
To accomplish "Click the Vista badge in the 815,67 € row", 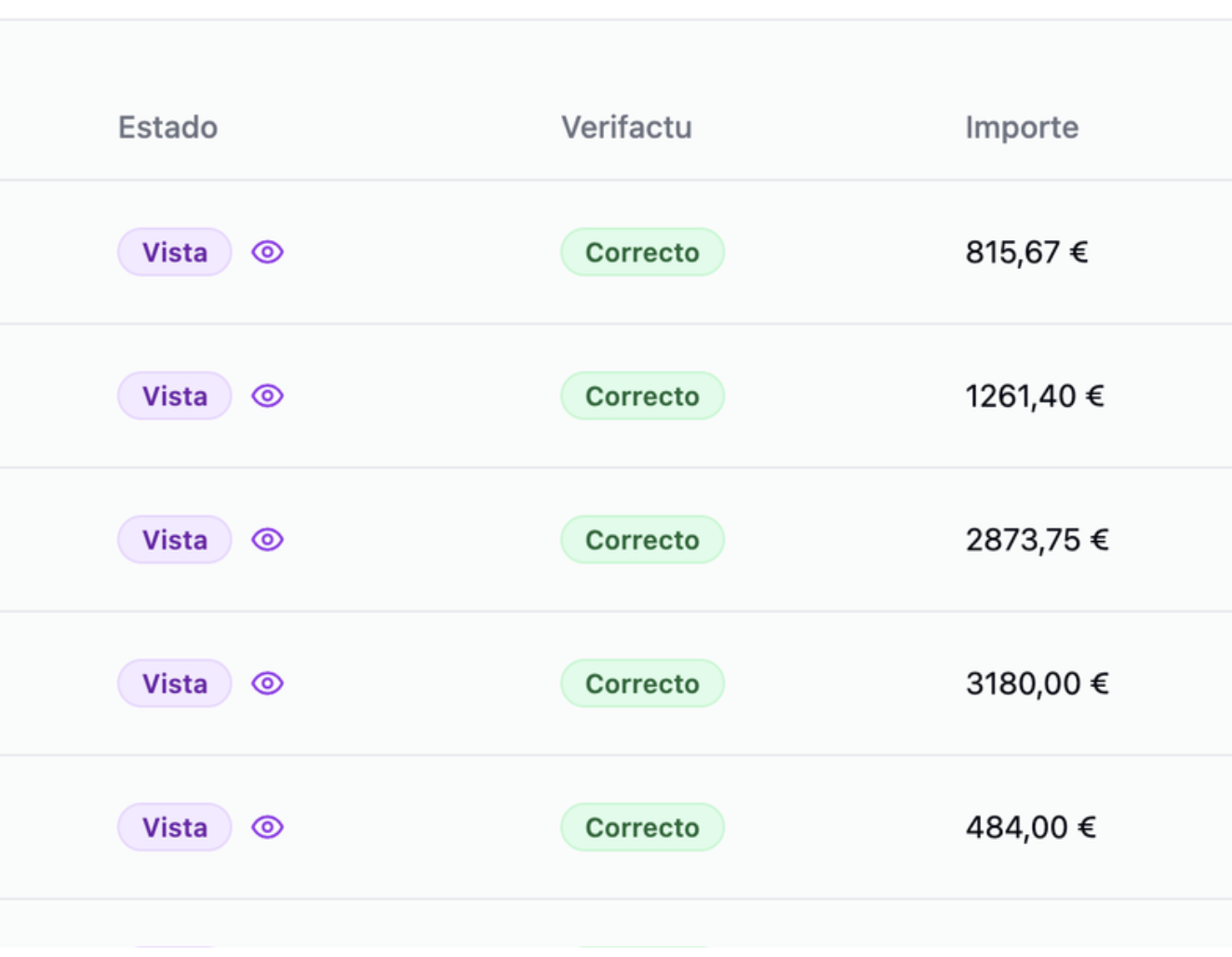I will pos(174,252).
